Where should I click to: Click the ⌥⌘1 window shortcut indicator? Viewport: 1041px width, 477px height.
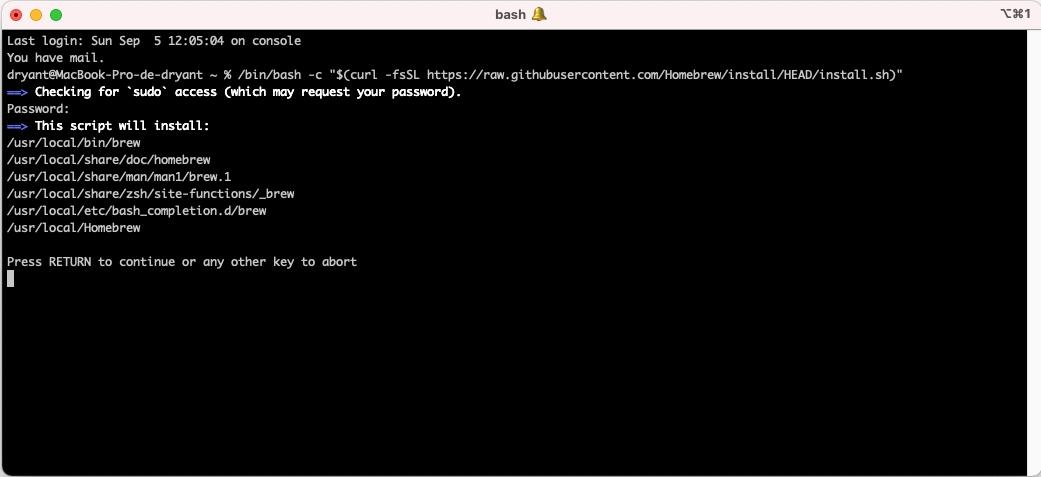coord(1014,14)
